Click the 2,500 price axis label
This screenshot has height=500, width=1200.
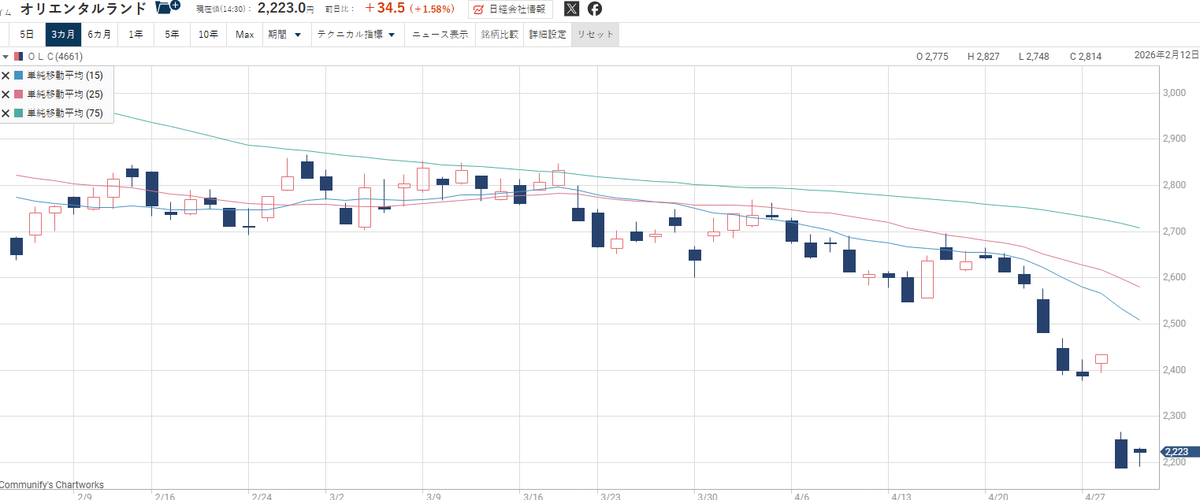[x=1172, y=324]
